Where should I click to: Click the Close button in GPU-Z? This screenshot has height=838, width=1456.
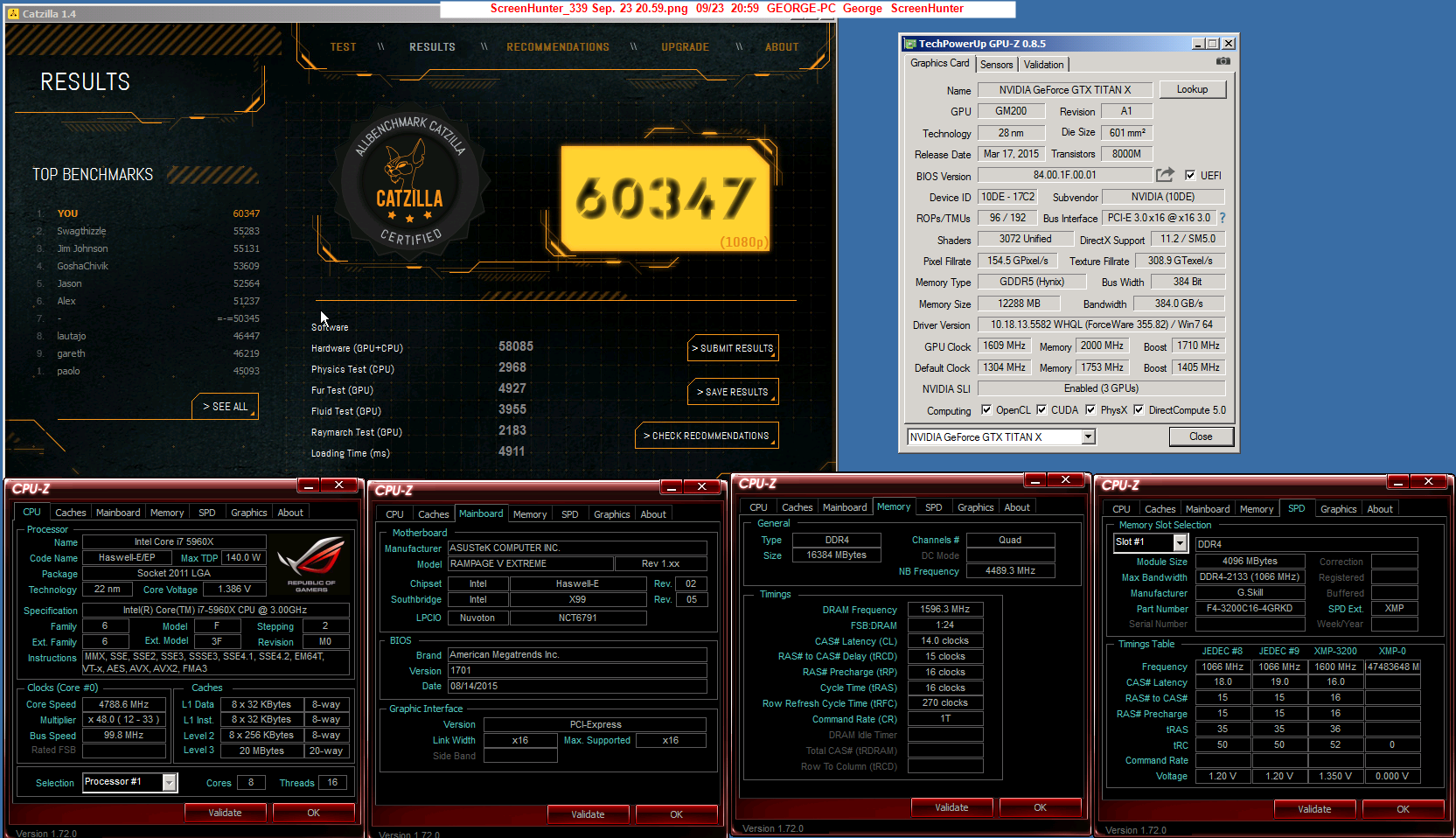1201,436
